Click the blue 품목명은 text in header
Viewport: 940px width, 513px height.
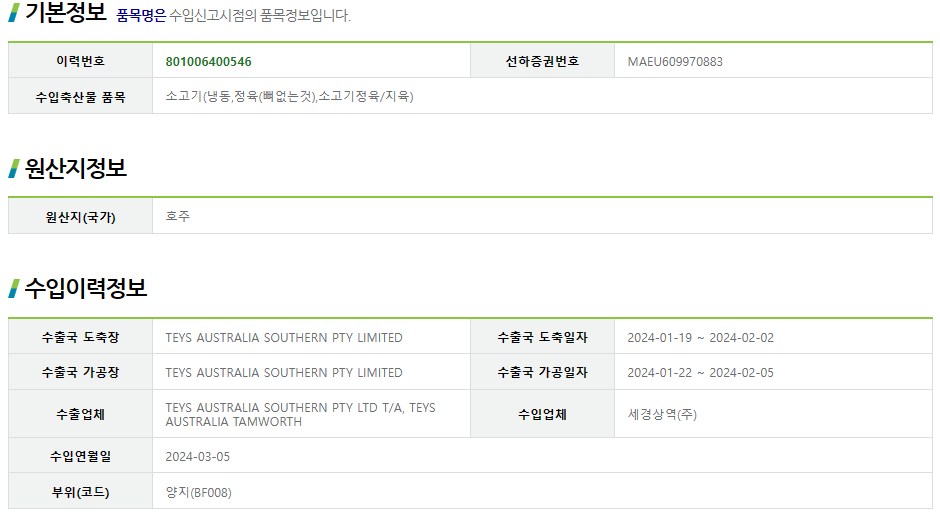pos(141,16)
